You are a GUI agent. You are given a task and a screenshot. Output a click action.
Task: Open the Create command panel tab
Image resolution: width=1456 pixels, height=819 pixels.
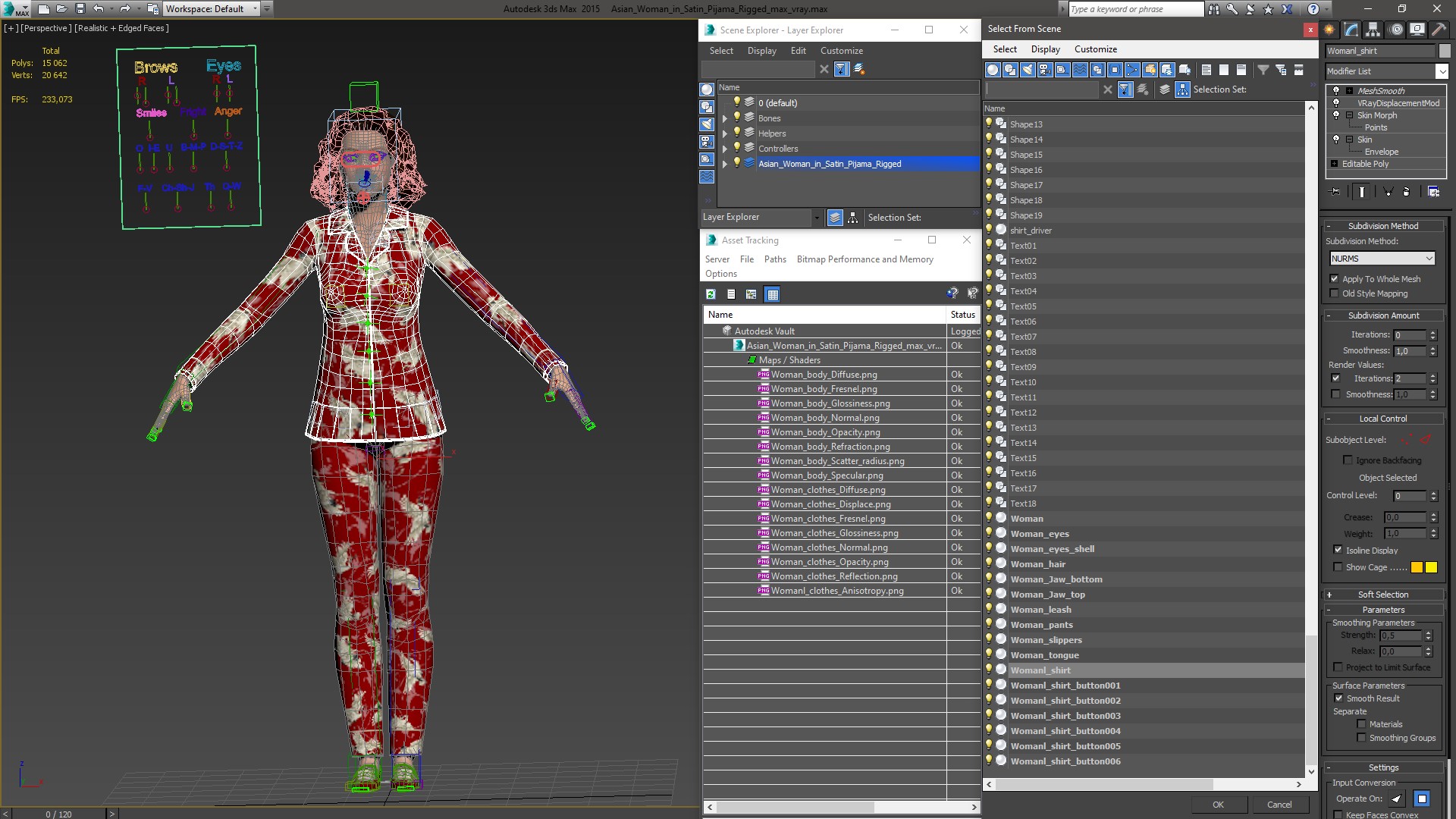point(1329,30)
